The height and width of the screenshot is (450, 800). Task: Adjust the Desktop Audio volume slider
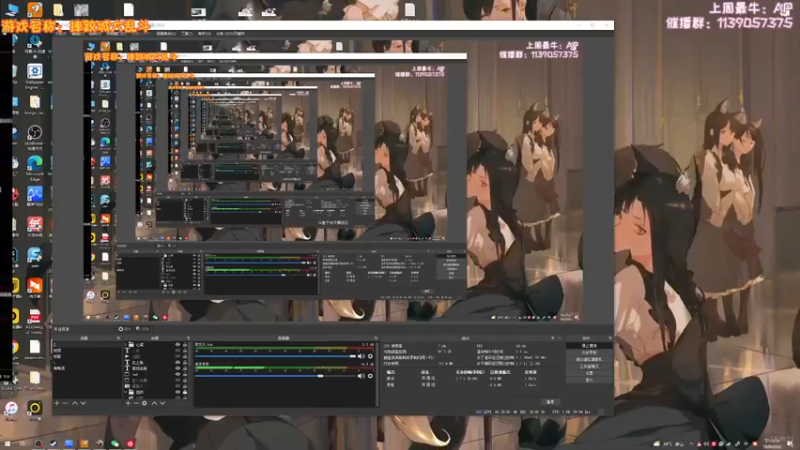click(276, 376)
